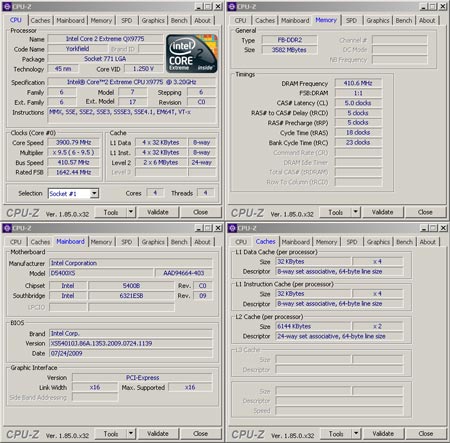Select CPU tab in Caches window
The width and height of the screenshot is (450, 443).
[x=241, y=242]
